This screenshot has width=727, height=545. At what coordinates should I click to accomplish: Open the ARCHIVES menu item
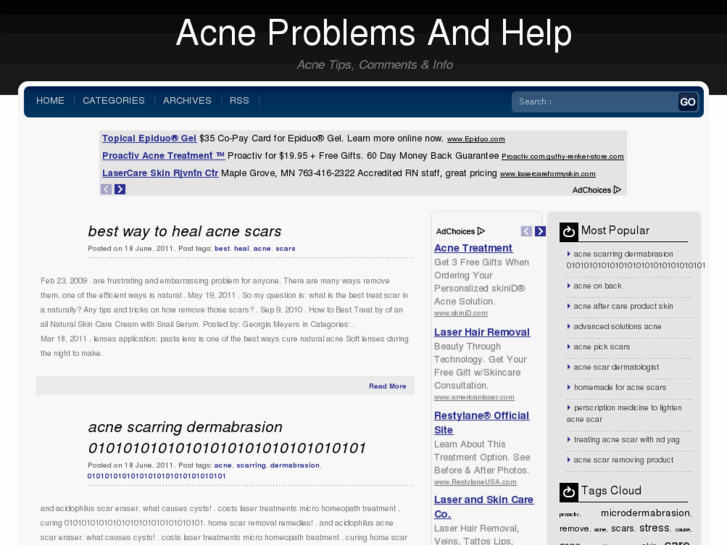[187, 101]
